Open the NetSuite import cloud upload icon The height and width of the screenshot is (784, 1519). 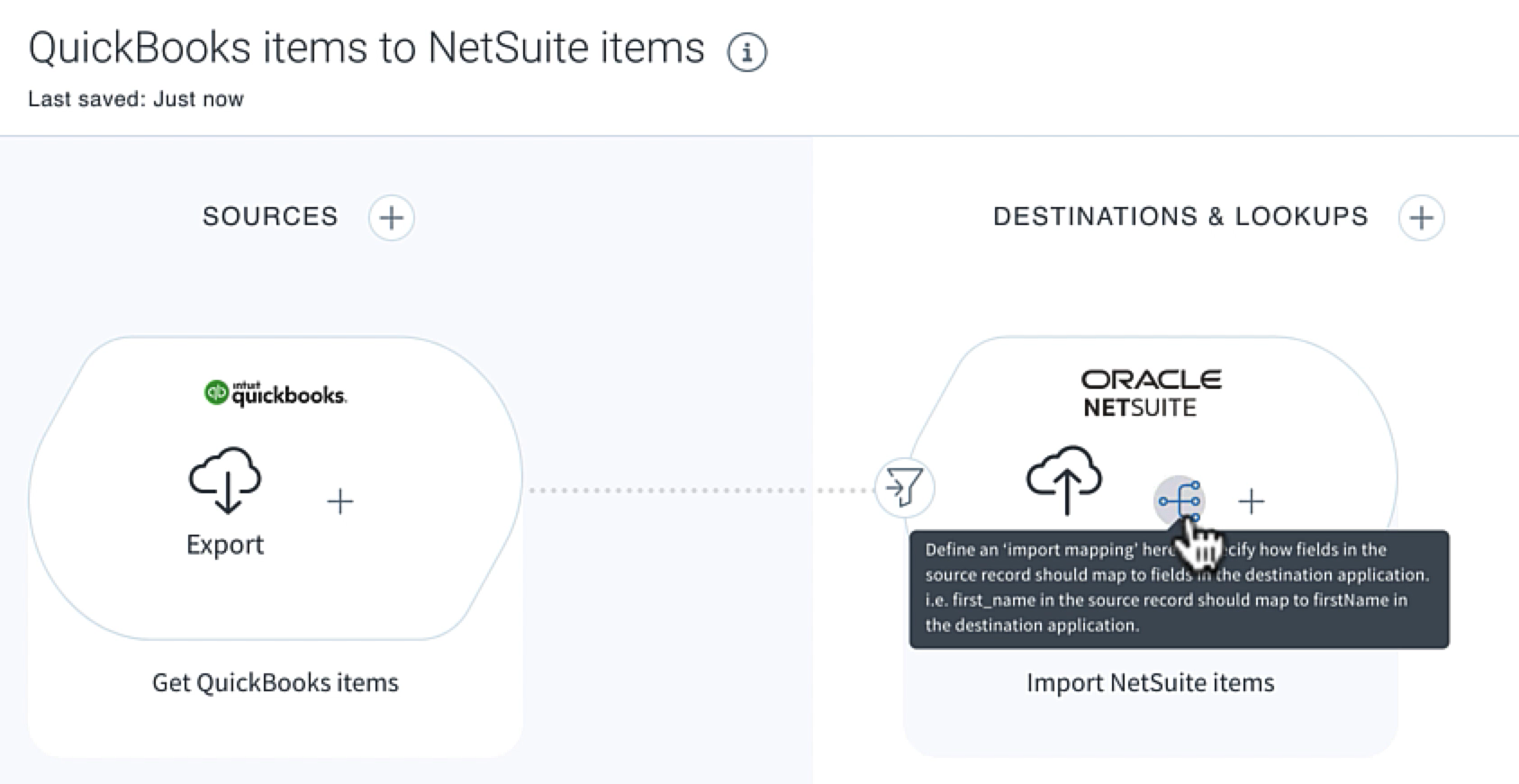coord(1064,480)
